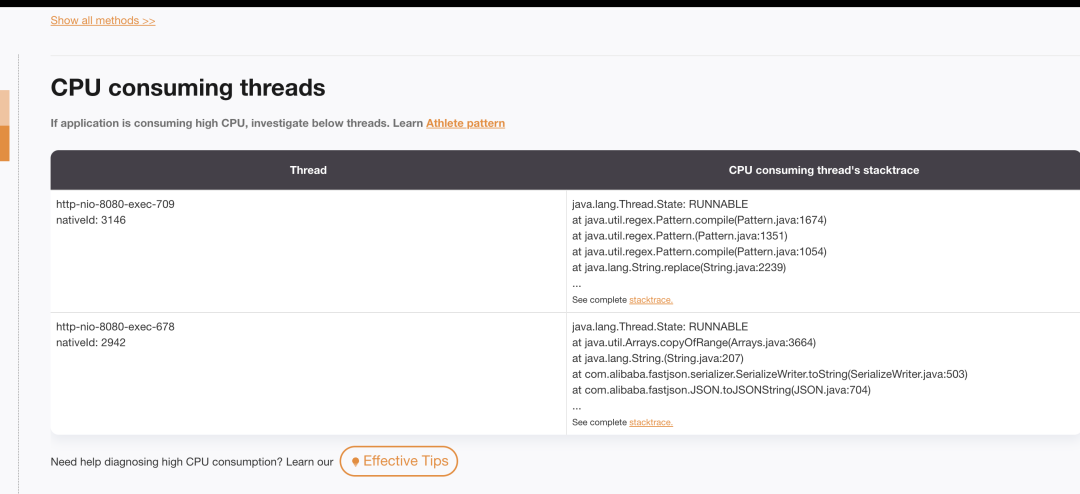Select the dark orange sidebar marker
The height and width of the screenshot is (494, 1080).
[x=4, y=143]
